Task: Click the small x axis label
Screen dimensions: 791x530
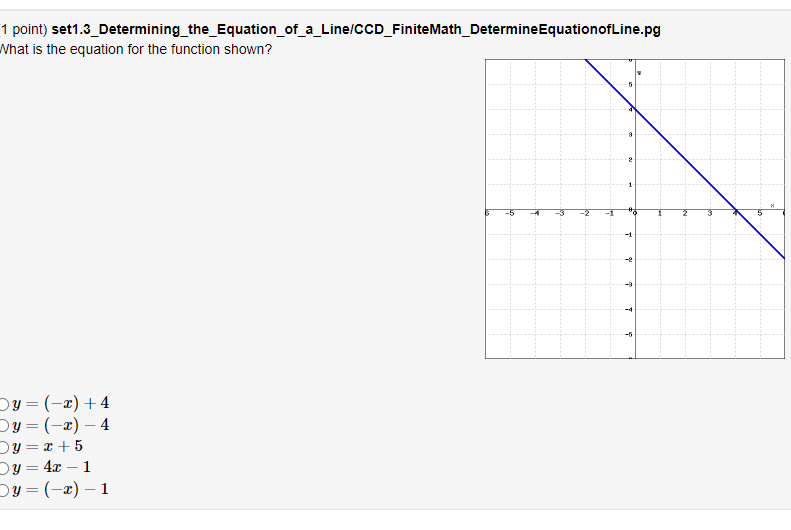Action: (x=772, y=205)
